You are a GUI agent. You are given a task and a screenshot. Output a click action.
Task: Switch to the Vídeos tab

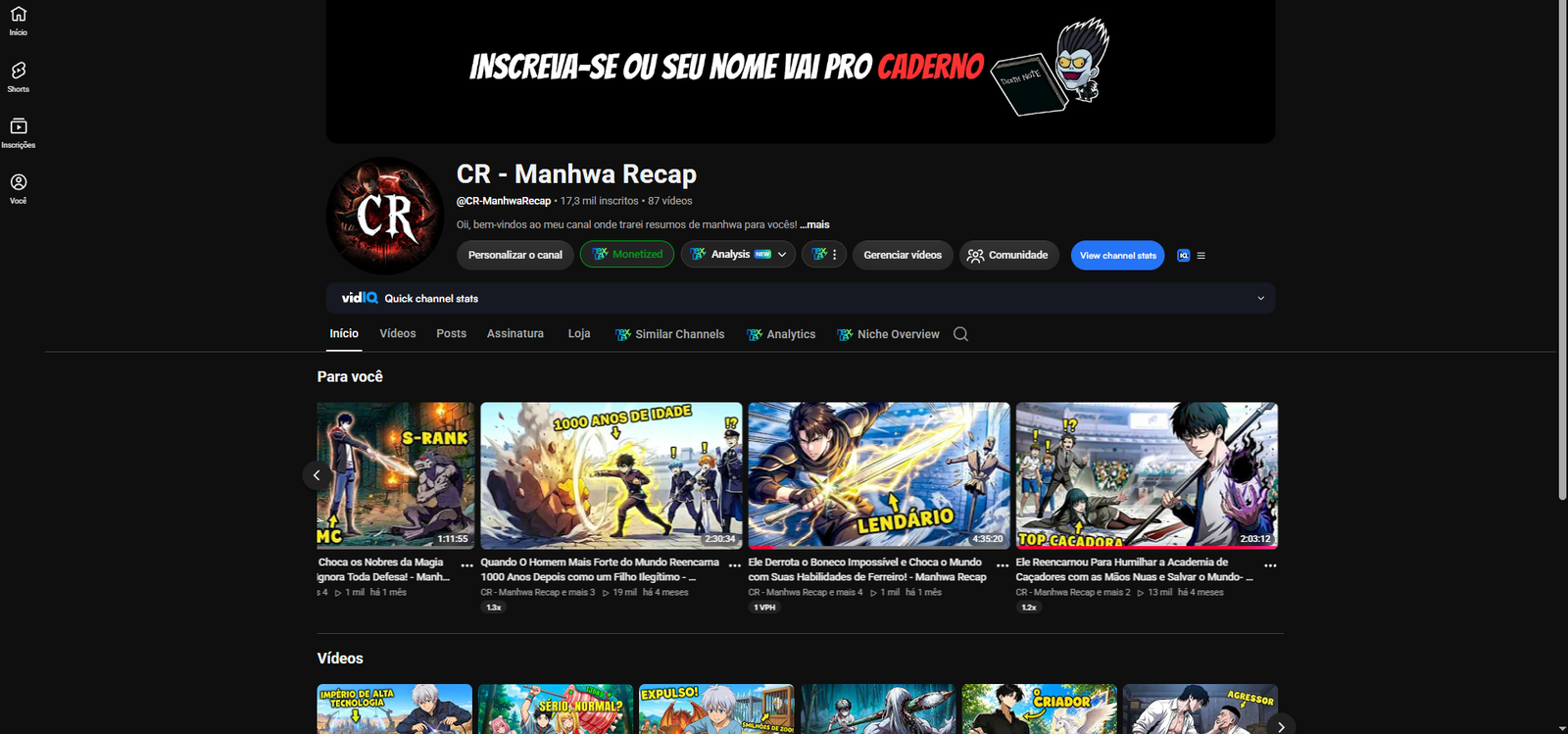pyautogui.click(x=398, y=334)
